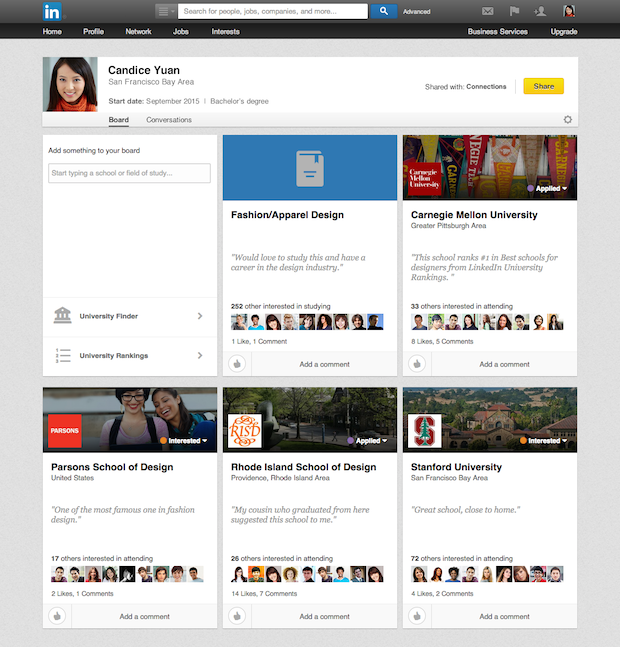This screenshot has height=647, width=620.
Task: Switch to the Board tab
Action: 119,120
